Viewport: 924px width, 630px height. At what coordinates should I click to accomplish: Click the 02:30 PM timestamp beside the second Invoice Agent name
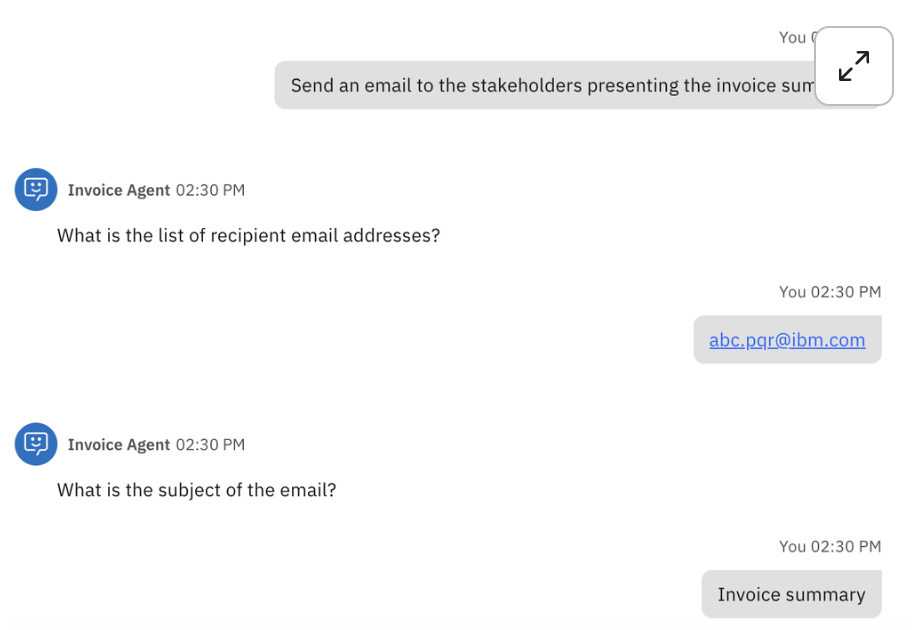click(x=210, y=445)
